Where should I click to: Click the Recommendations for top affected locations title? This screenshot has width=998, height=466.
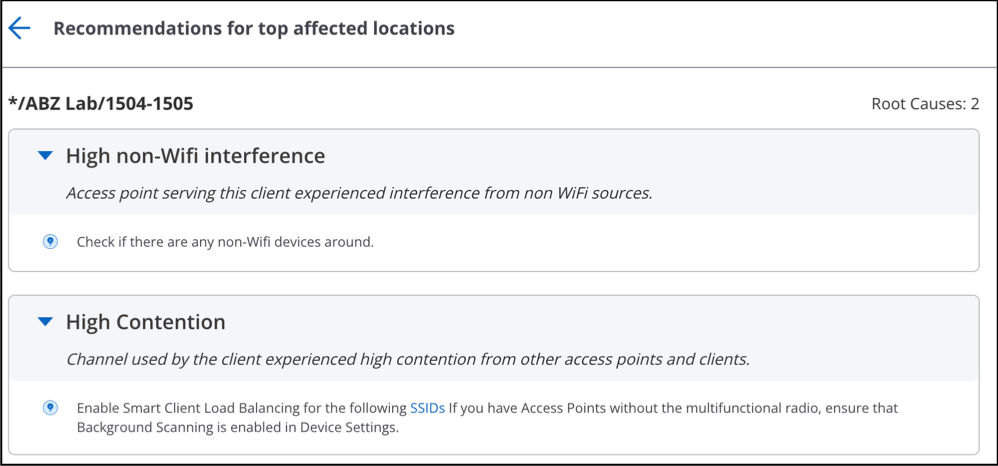pyautogui.click(x=254, y=29)
